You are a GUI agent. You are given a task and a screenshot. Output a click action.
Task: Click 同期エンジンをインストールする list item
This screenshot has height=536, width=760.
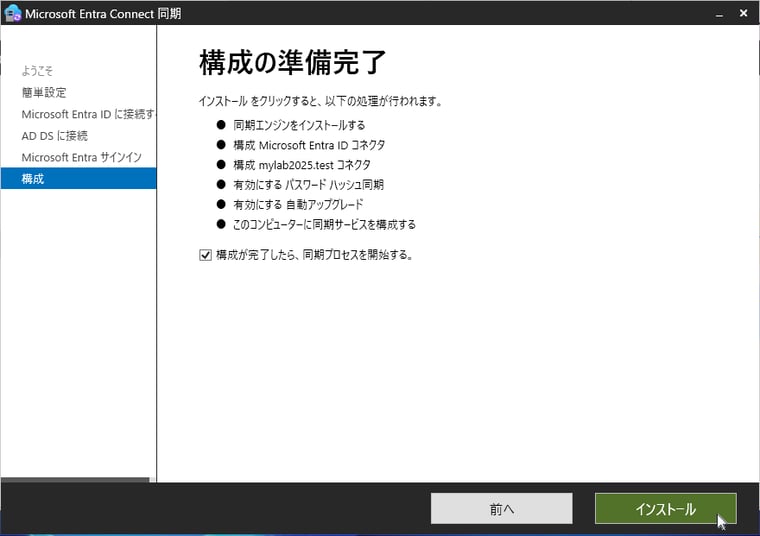[x=299, y=125]
